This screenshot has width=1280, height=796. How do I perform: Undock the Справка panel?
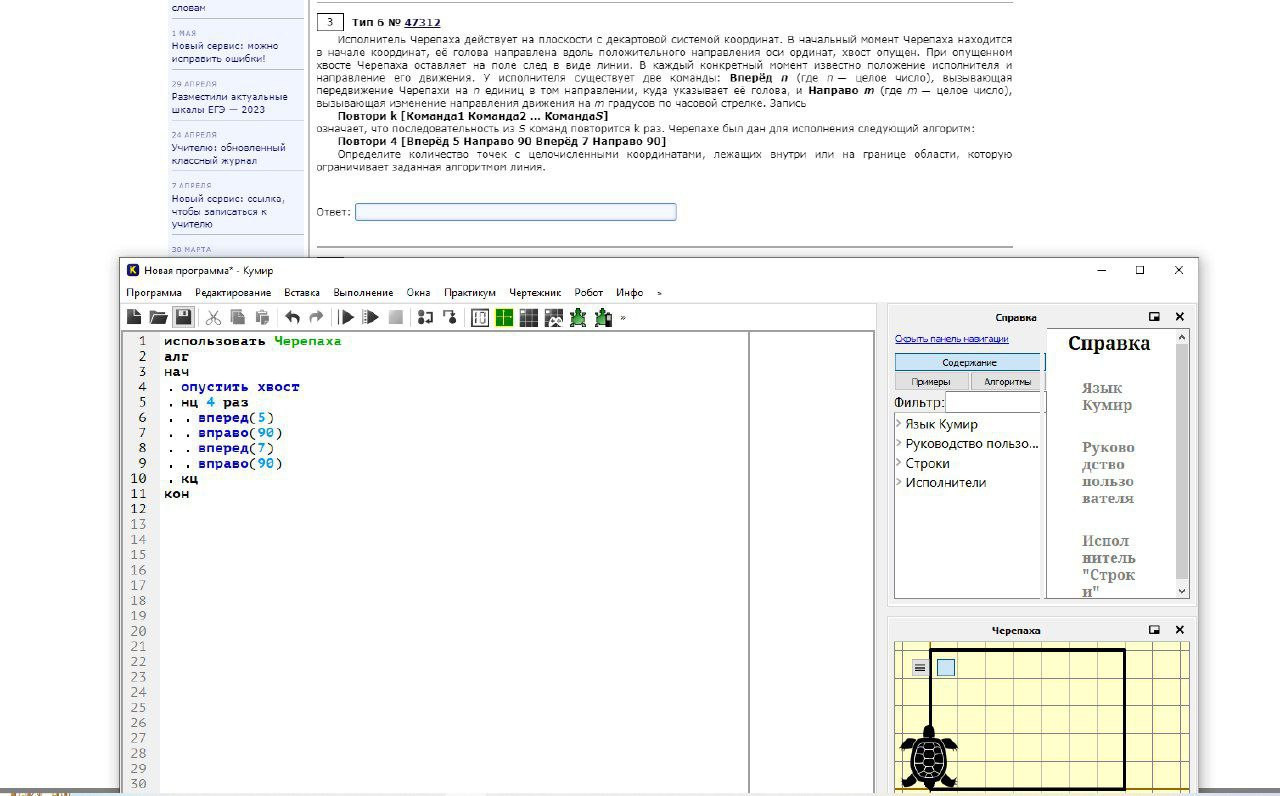(x=1154, y=317)
